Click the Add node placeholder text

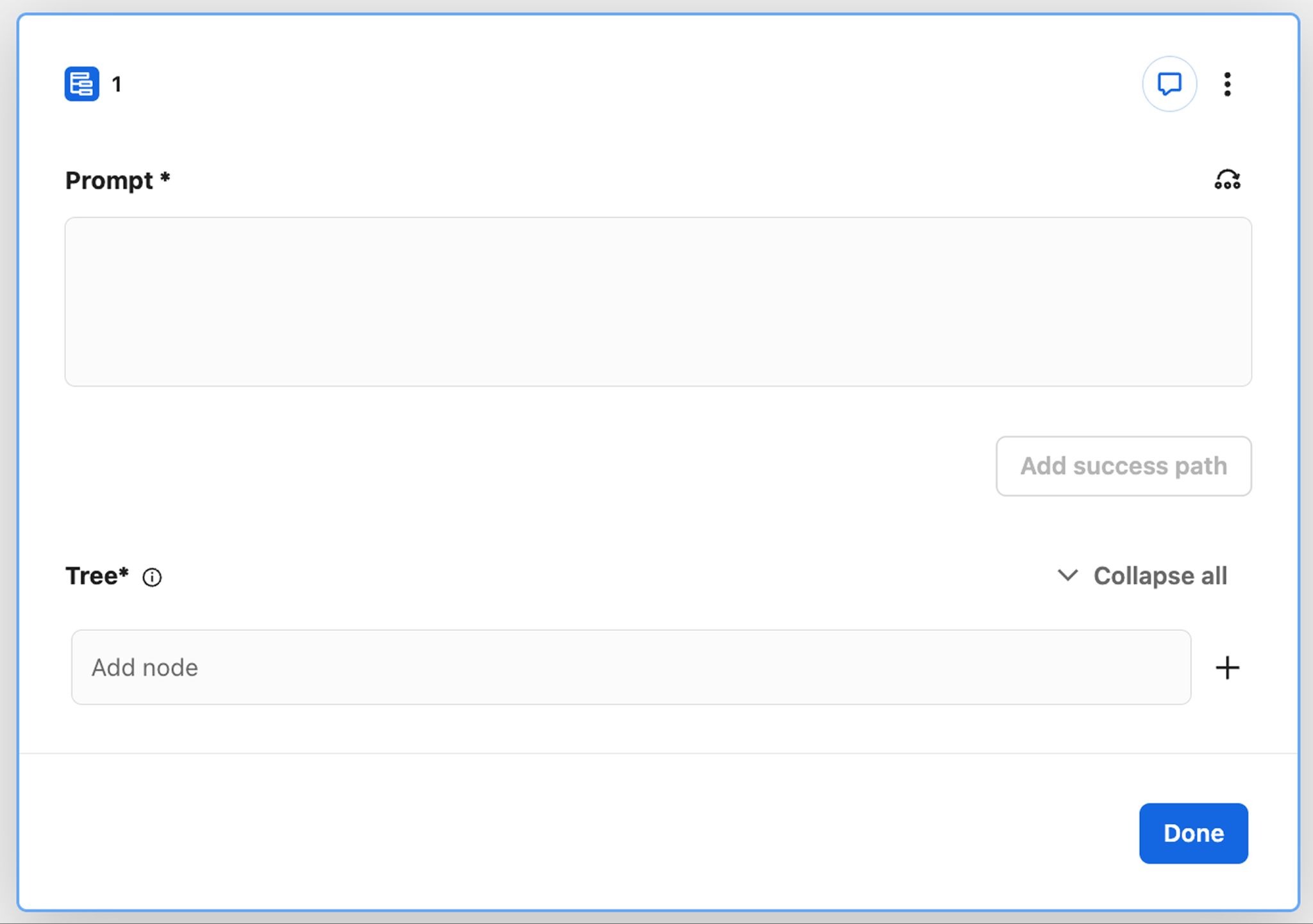click(x=145, y=668)
